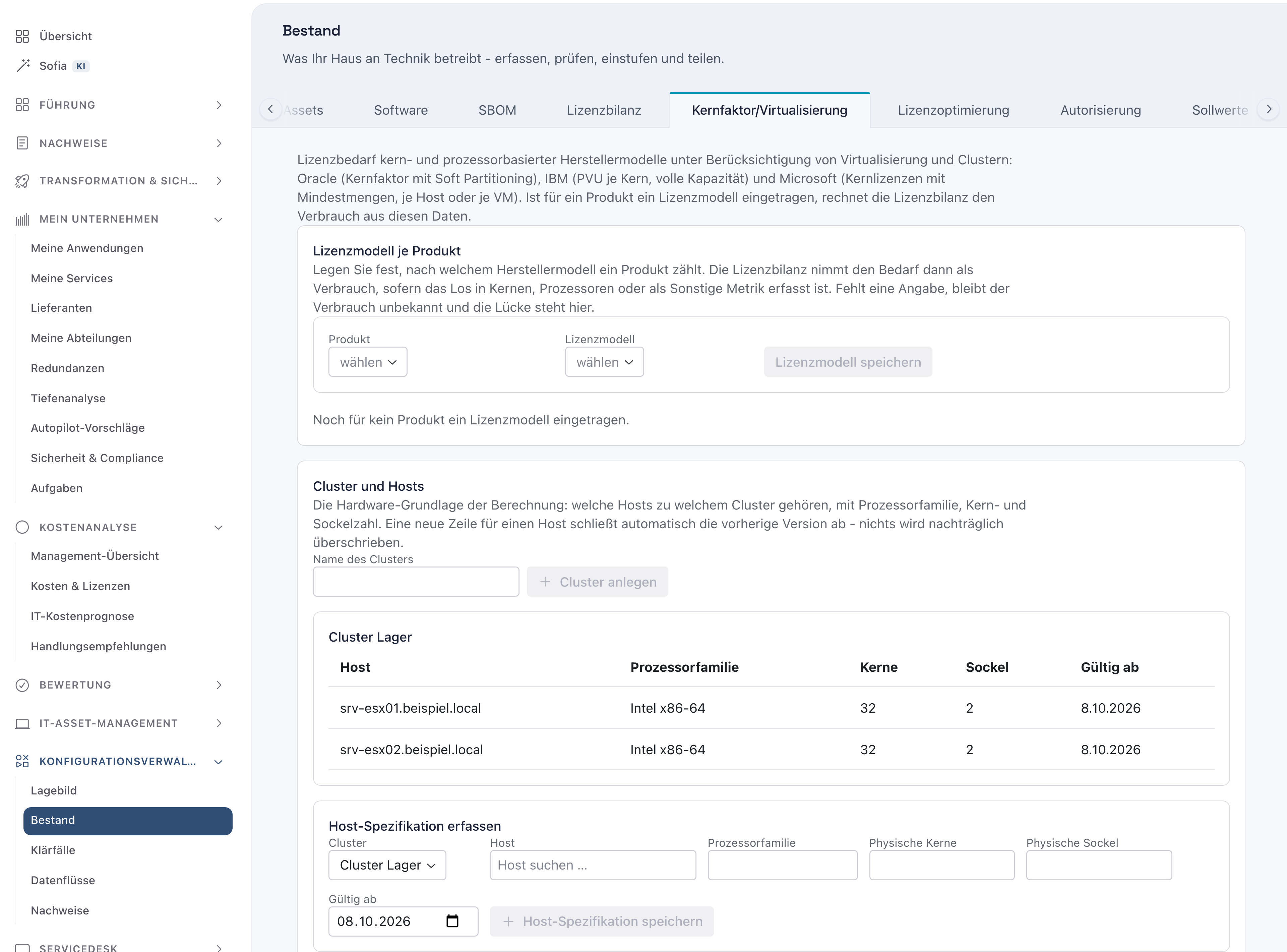Viewport: 1287px width, 952px height.
Task: Expand the Führung menu chevron
Action: tap(219, 105)
